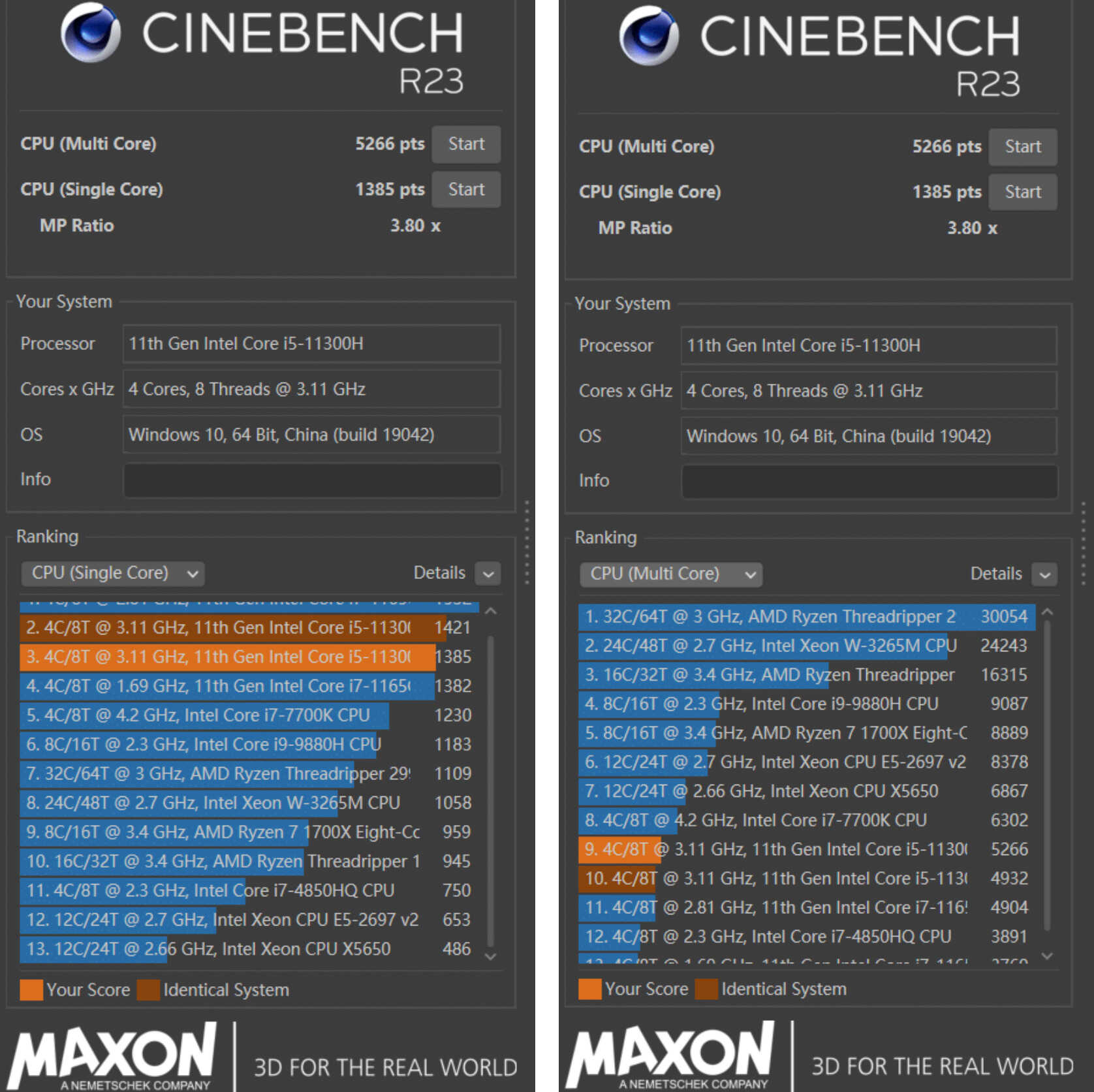Screen dimensions: 1094x1092
Task: Select Xeon W-3265M row scoring 1058
Action: 249,803
